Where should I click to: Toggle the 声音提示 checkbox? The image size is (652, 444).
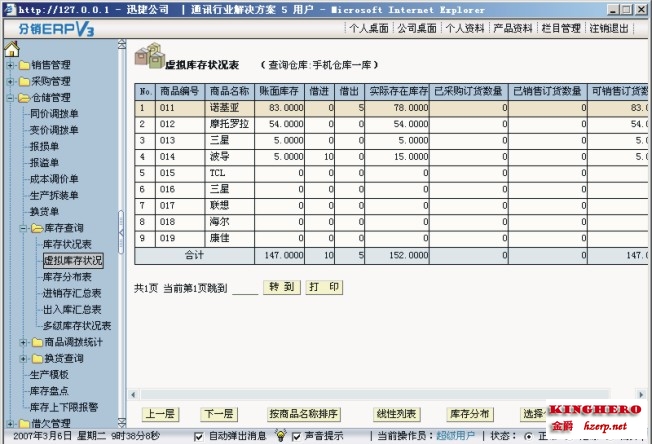(x=296, y=437)
